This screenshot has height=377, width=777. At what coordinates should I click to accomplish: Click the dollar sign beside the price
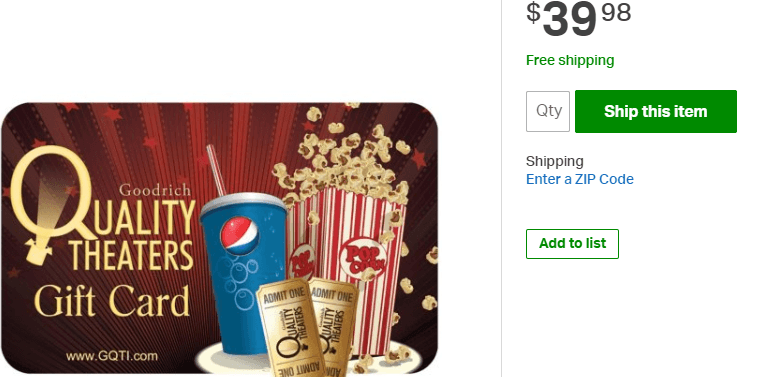pos(533,12)
